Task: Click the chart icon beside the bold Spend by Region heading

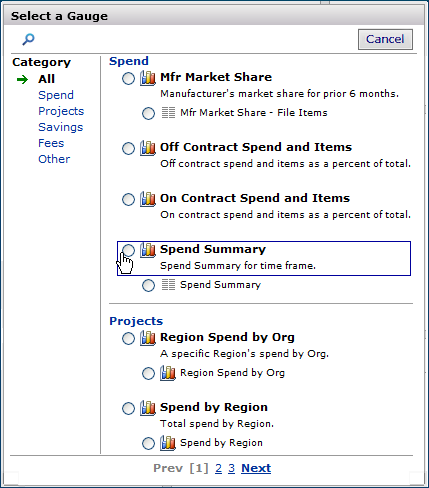Action: 148,408
